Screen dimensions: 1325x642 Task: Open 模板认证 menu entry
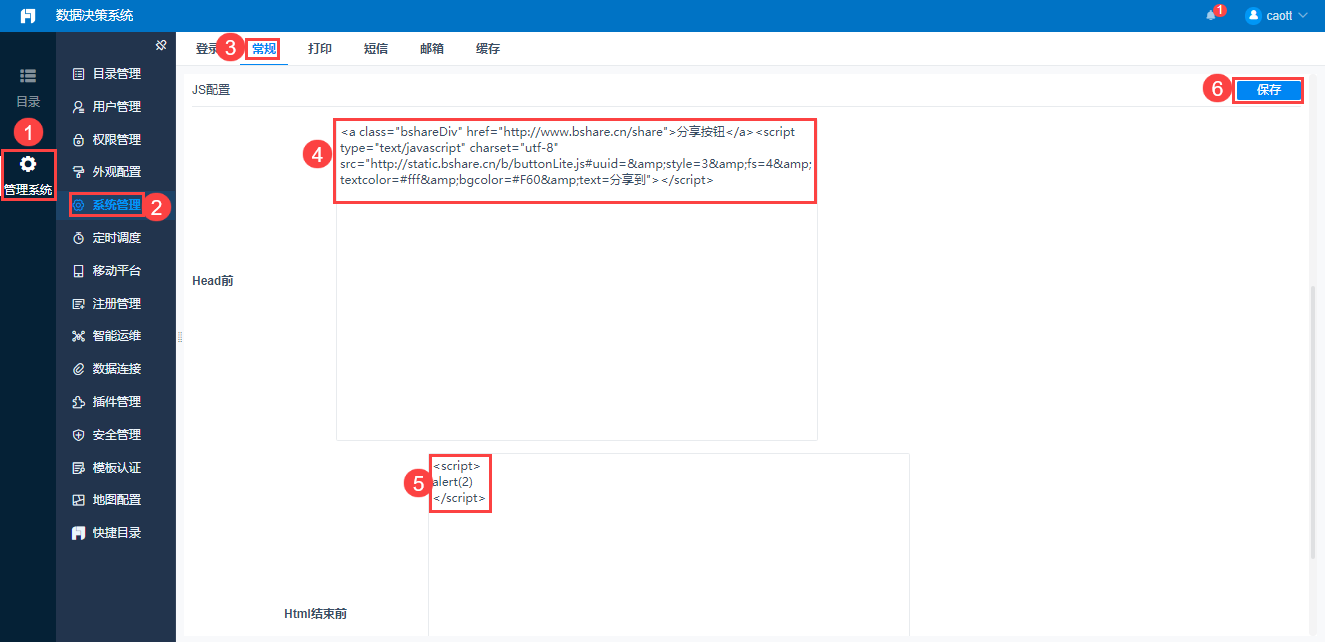click(116, 468)
